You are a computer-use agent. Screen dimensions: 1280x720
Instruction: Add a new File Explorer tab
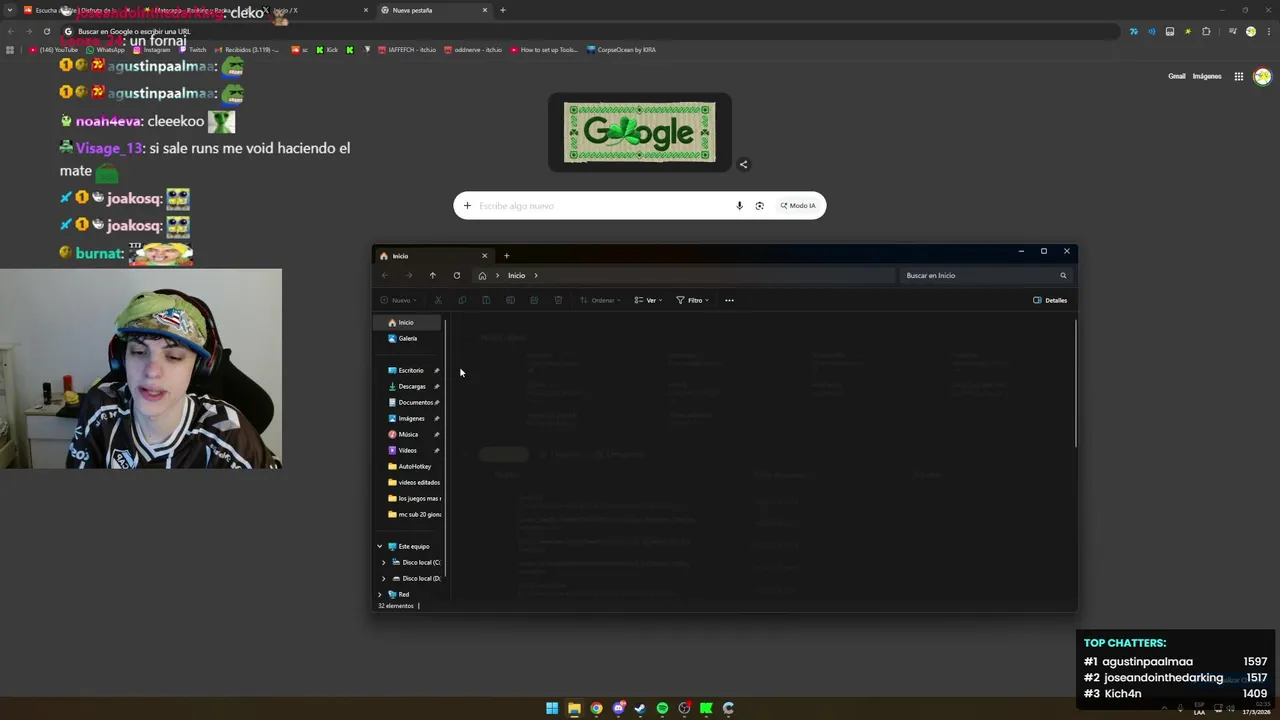pyautogui.click(x=506, y=256)
